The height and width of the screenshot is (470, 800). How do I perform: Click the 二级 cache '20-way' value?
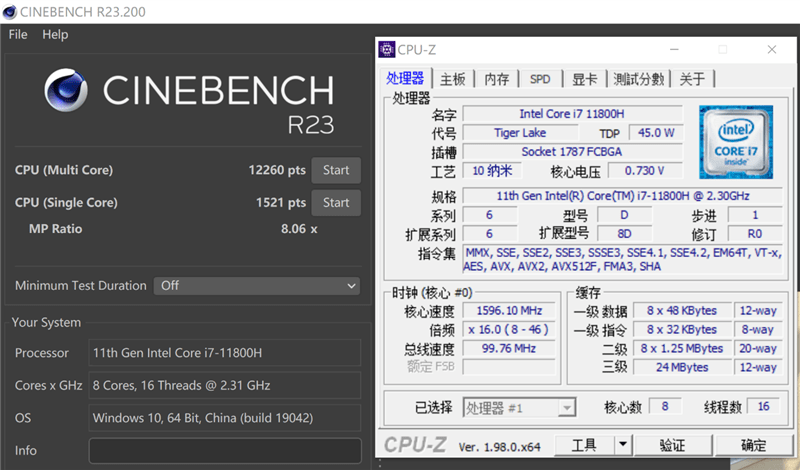pos(758,349)
